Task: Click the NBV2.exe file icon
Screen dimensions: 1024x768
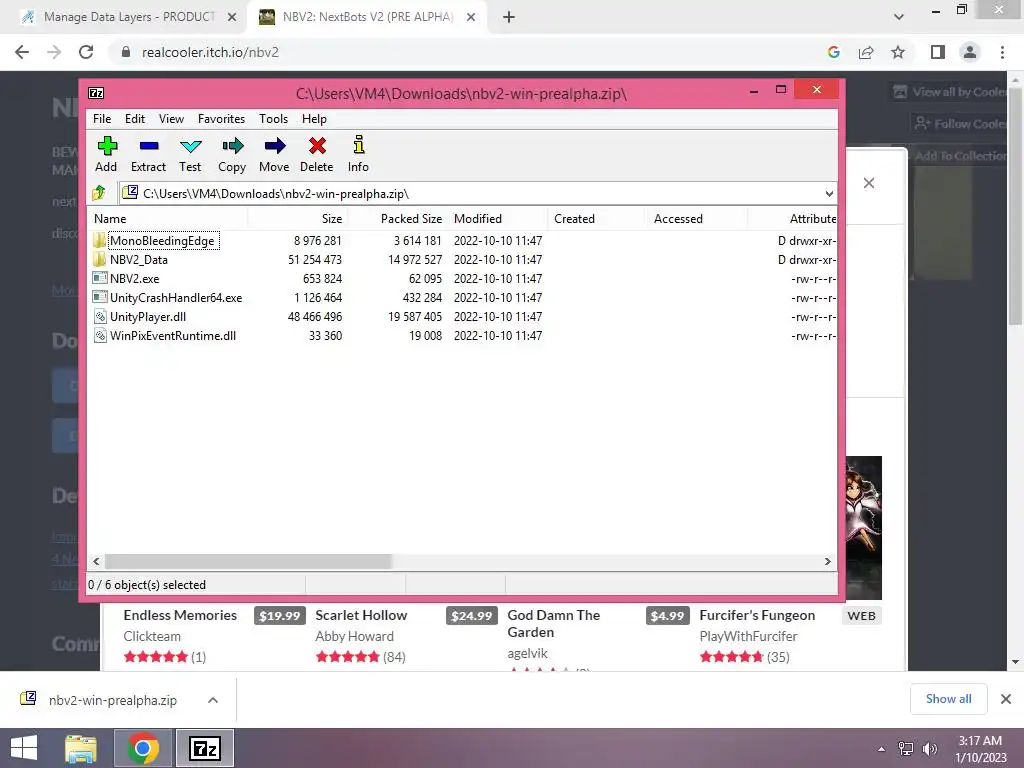Action: (x=99, y=278)
